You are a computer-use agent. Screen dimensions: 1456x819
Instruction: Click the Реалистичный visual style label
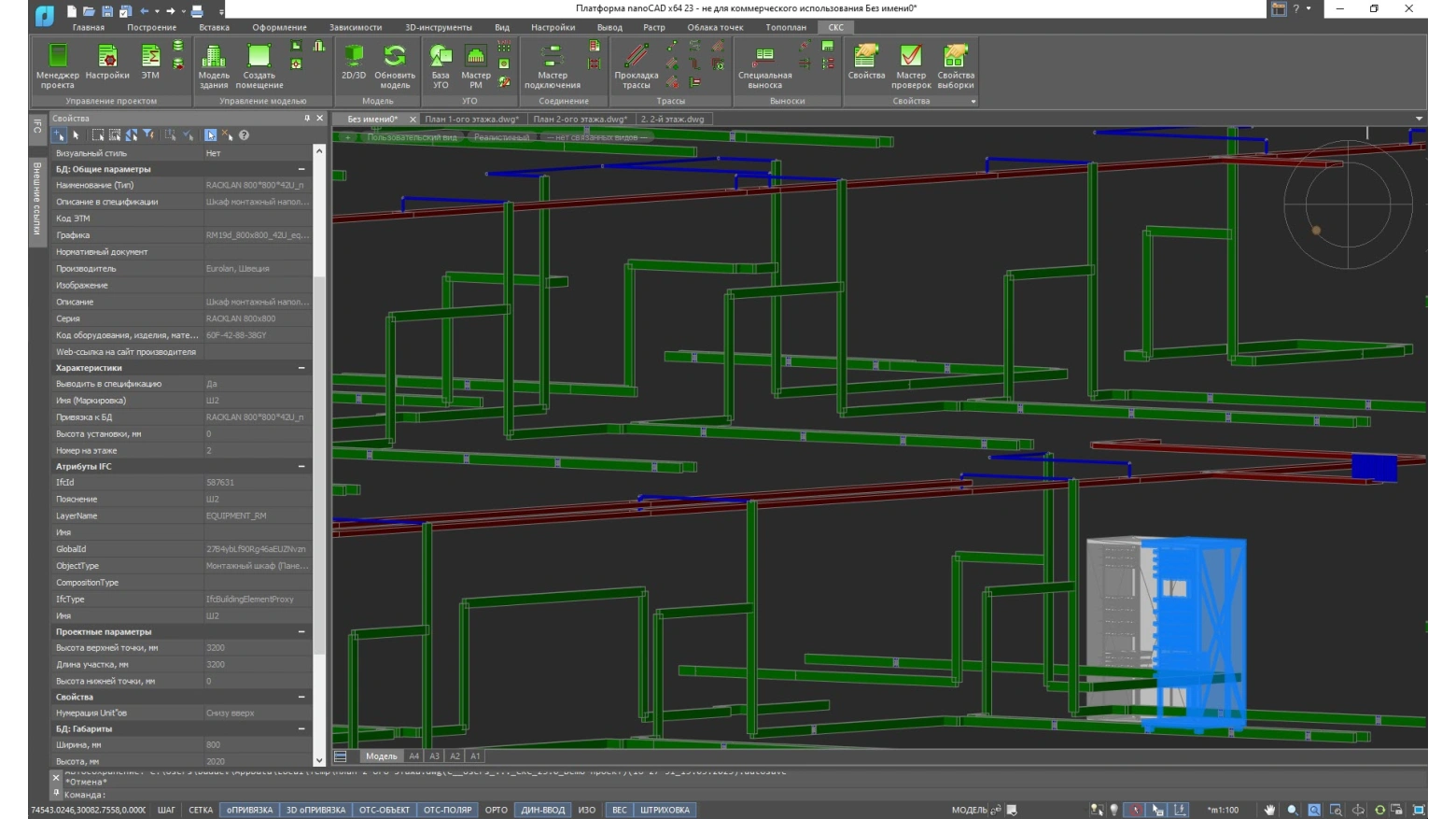tap(501, 137)
